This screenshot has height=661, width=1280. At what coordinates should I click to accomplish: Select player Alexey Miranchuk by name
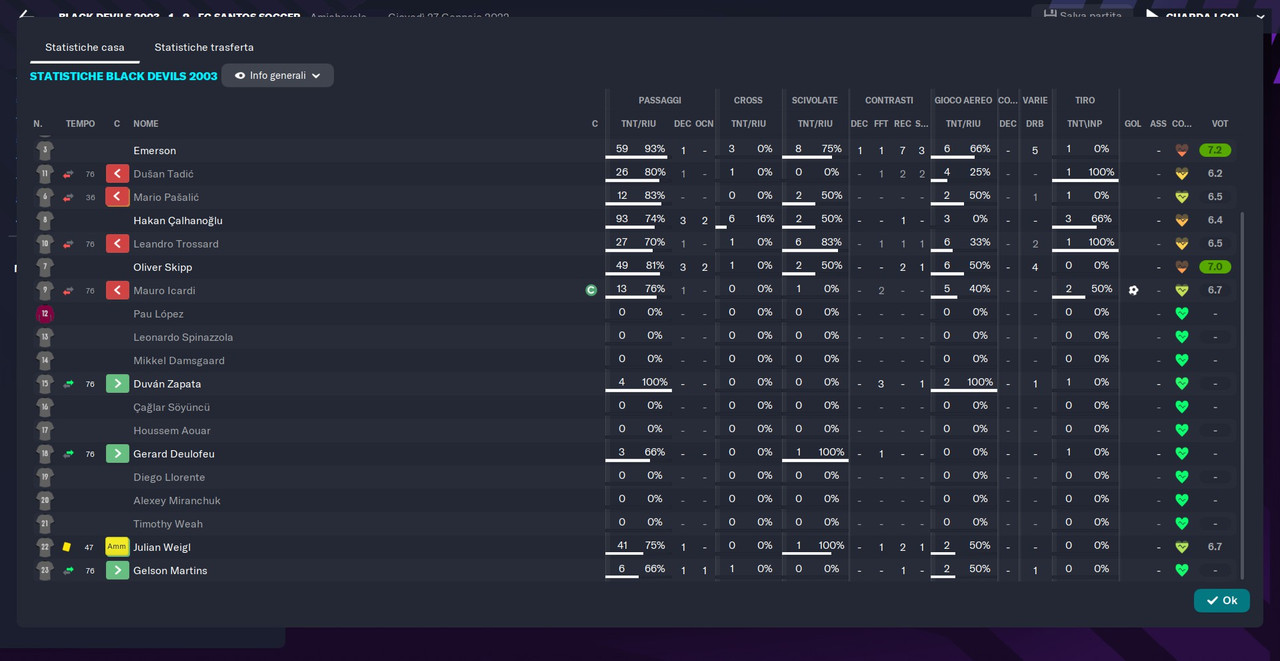[x=177, y=501]
